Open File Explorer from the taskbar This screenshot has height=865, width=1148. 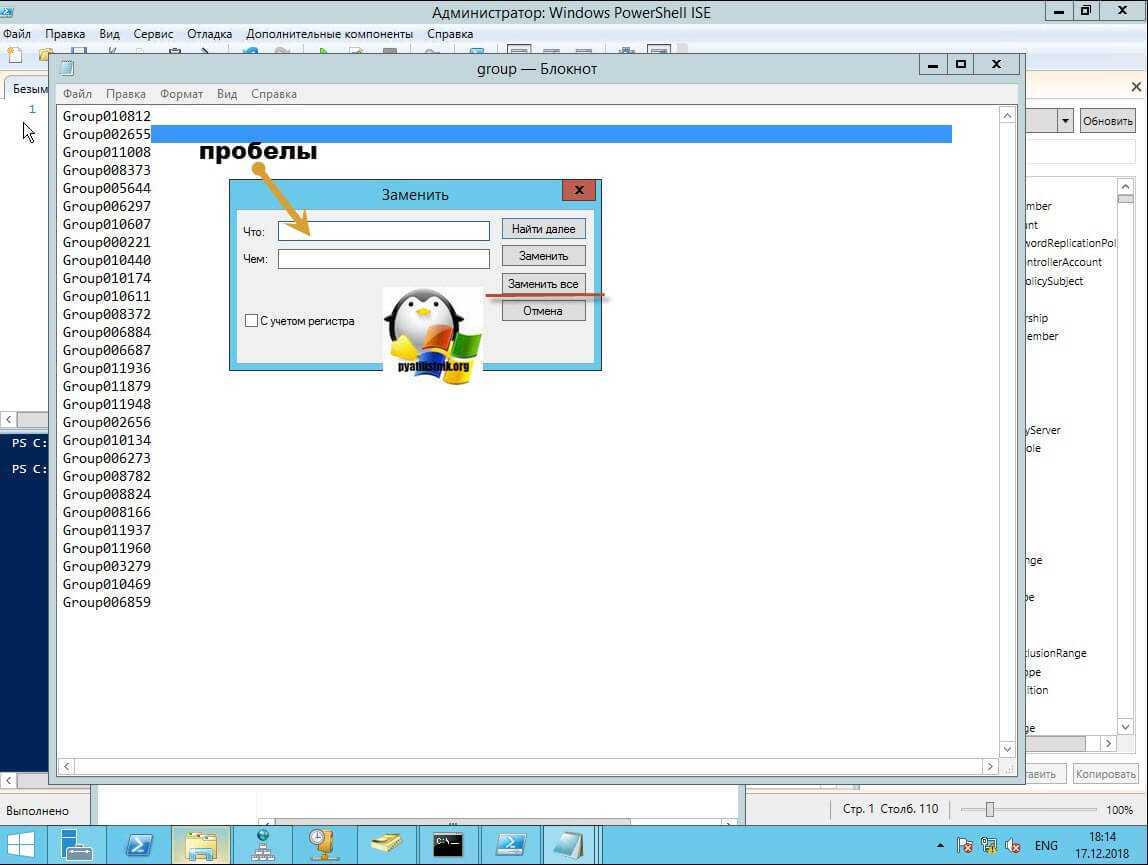[x=200, y=845]
